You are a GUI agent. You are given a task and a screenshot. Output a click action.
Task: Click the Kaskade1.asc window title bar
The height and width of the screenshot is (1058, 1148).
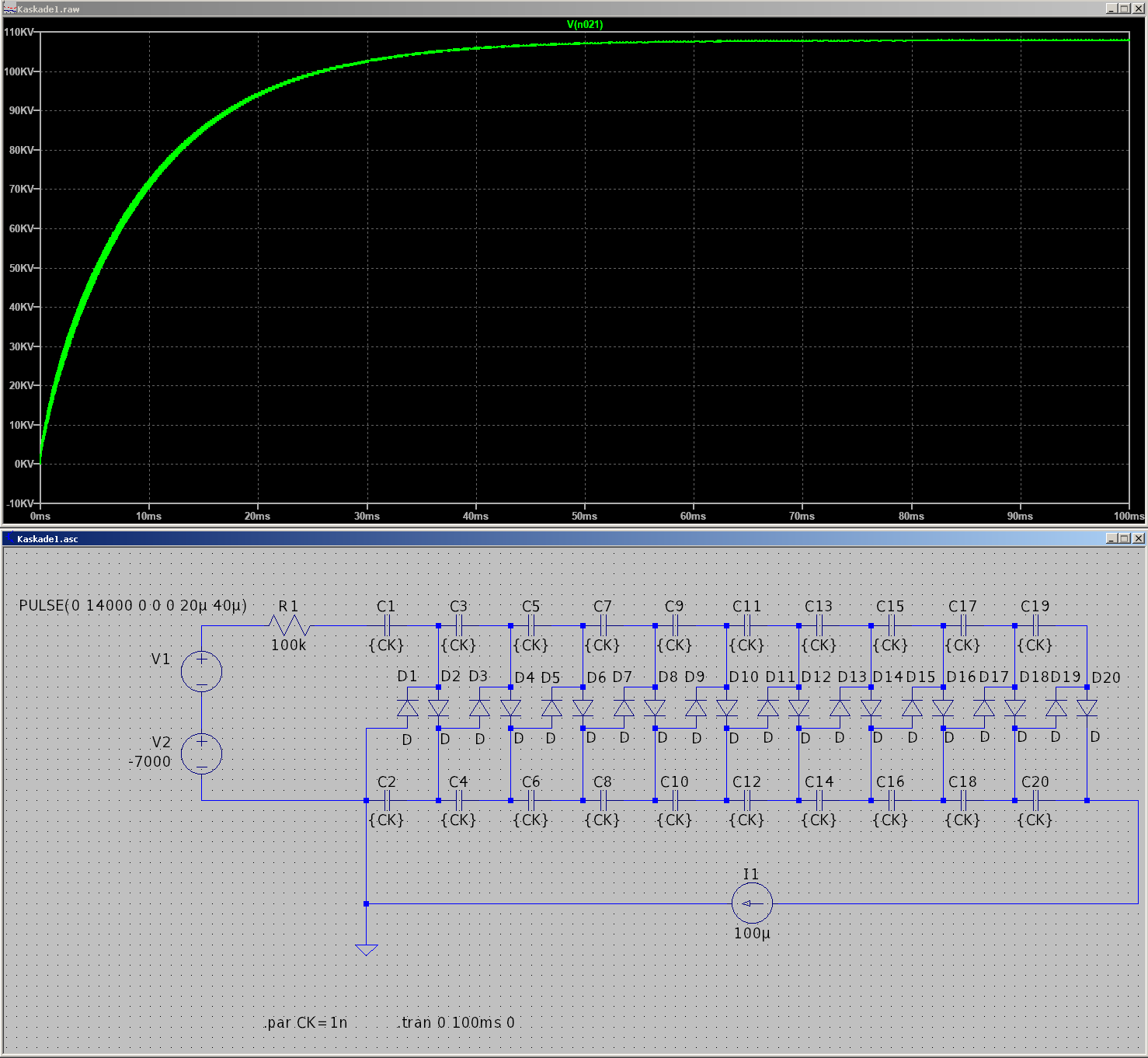click(x=574, y=538)
